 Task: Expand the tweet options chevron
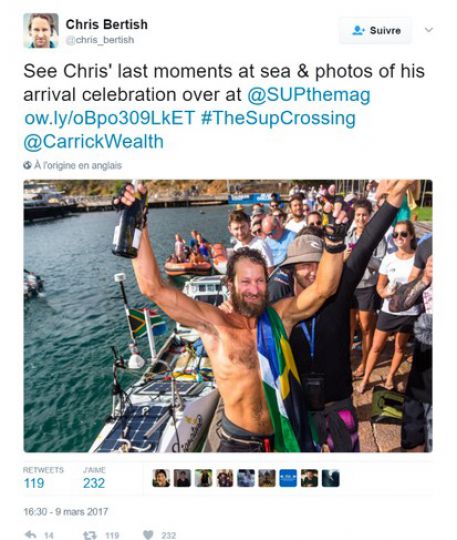tap(429, 30)
